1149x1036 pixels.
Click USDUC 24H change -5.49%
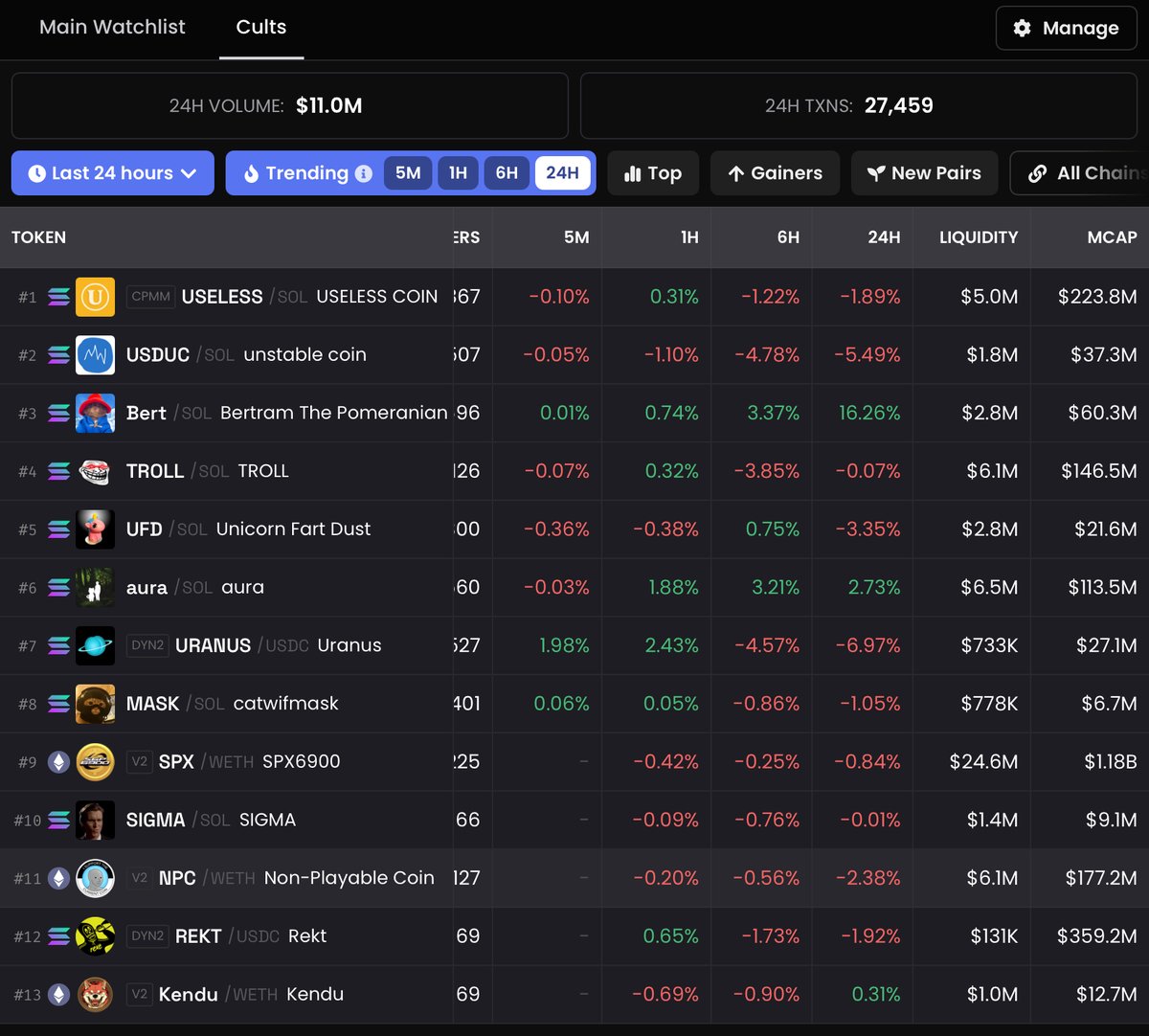tap(867, 355)
